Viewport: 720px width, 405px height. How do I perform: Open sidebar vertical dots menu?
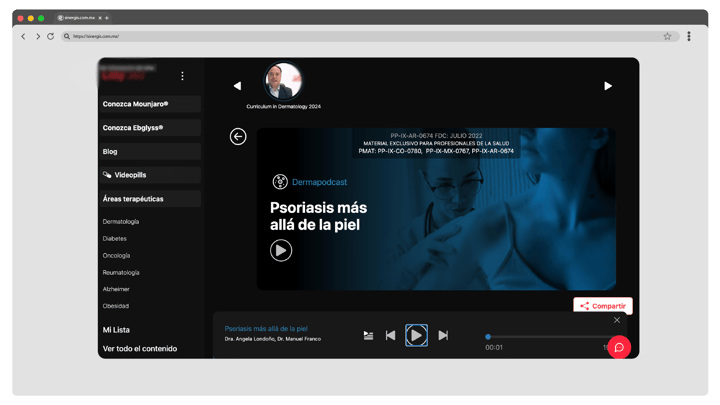tap(182, 76)
